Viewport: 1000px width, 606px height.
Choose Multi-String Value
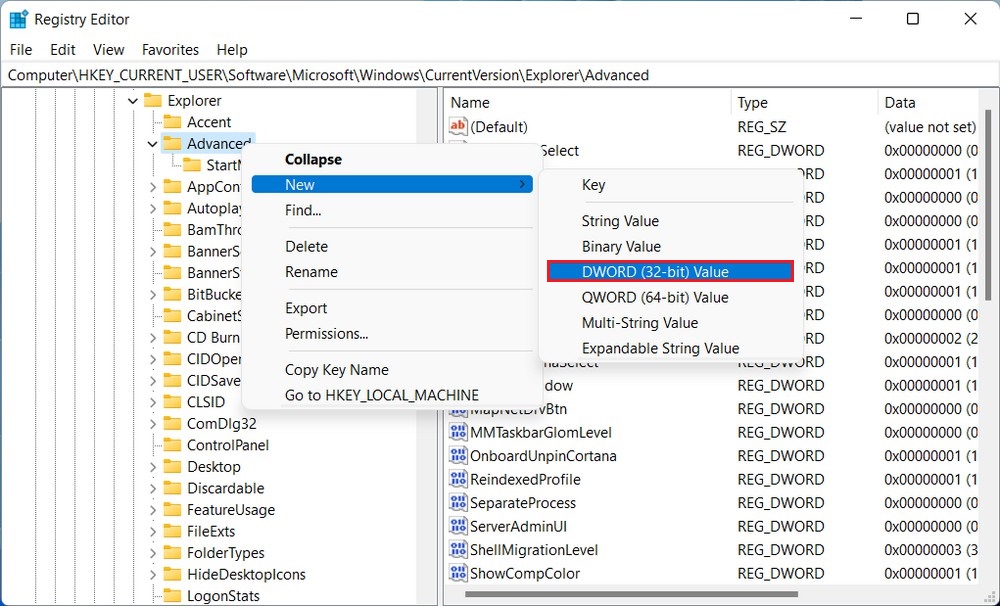pos(670,323)
